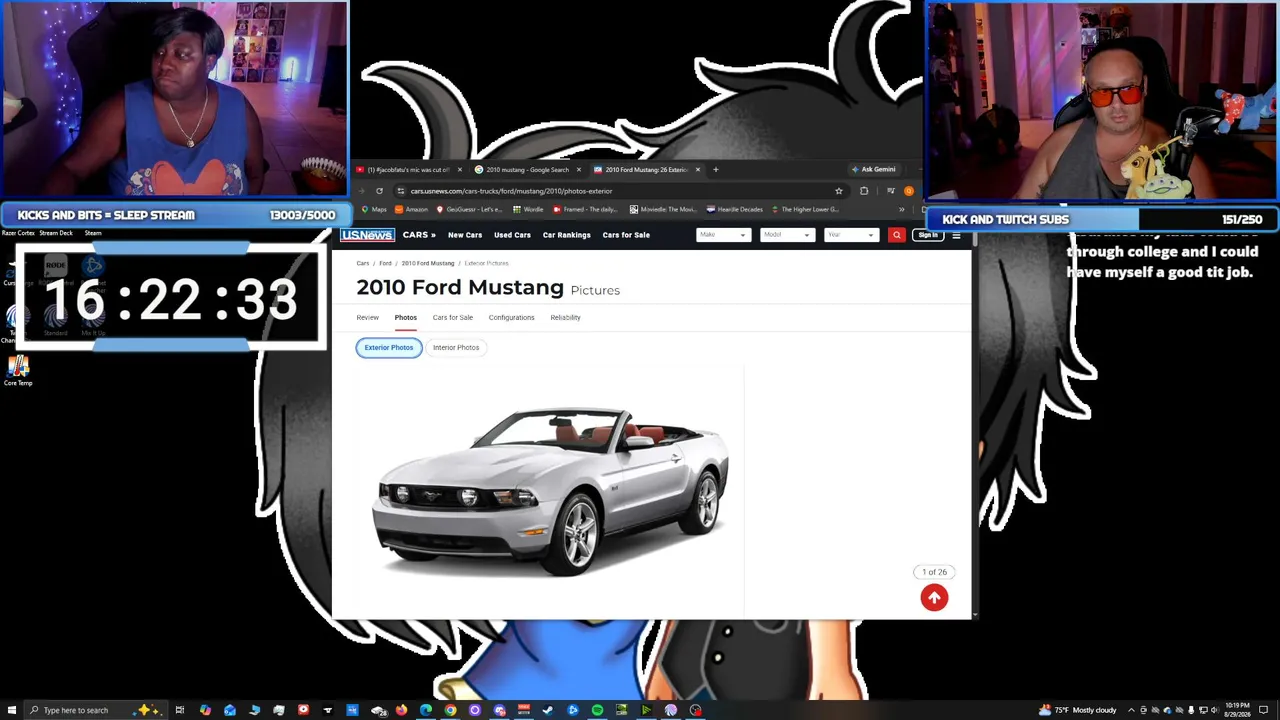This screenshot has height=720, width=1280.
Task: Open the browser extensions puzzle icon
Action: (x=864, y=191)
